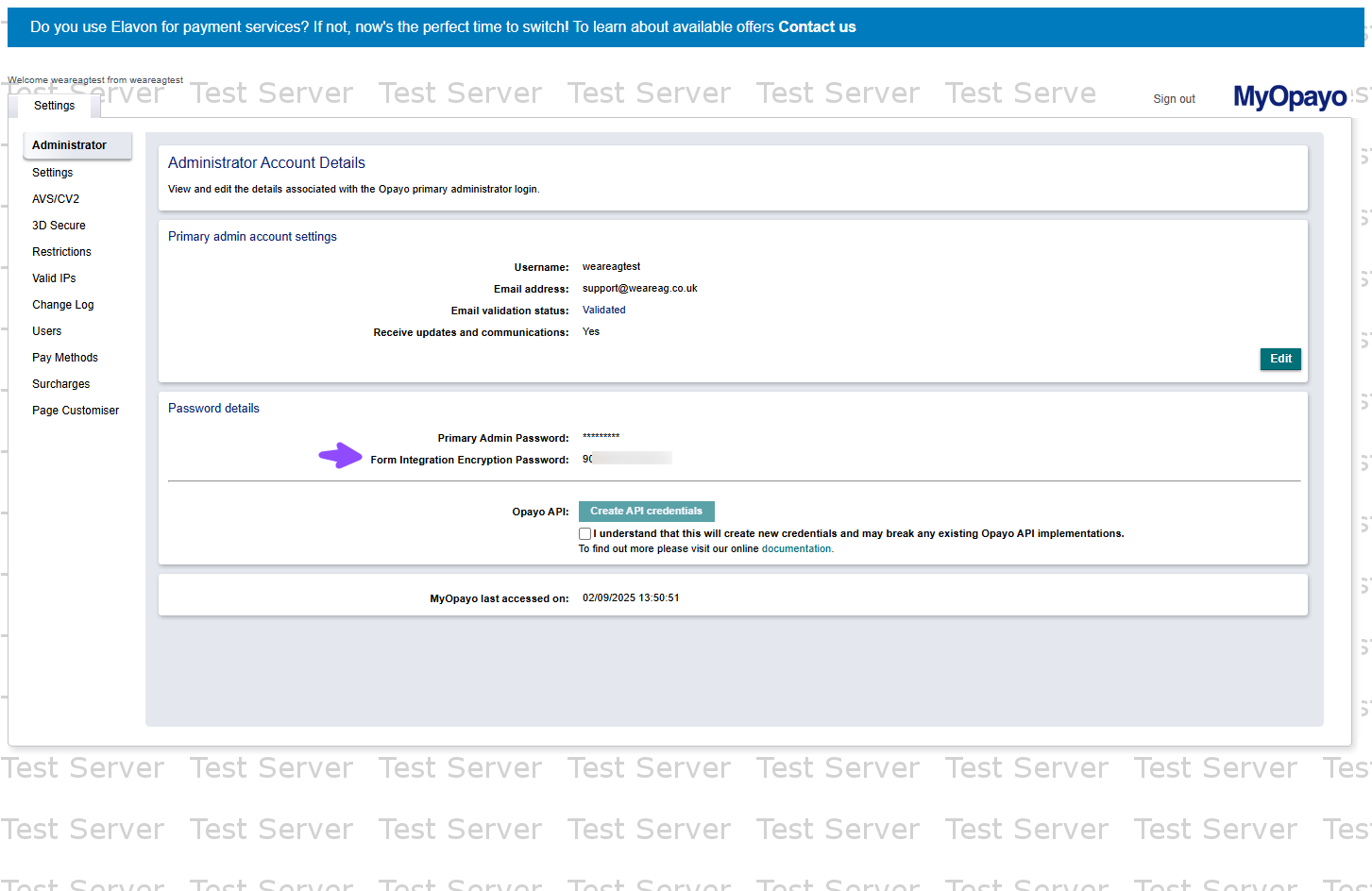
Task: Click the Edit button for admin account
Action: coord(1280,359)
